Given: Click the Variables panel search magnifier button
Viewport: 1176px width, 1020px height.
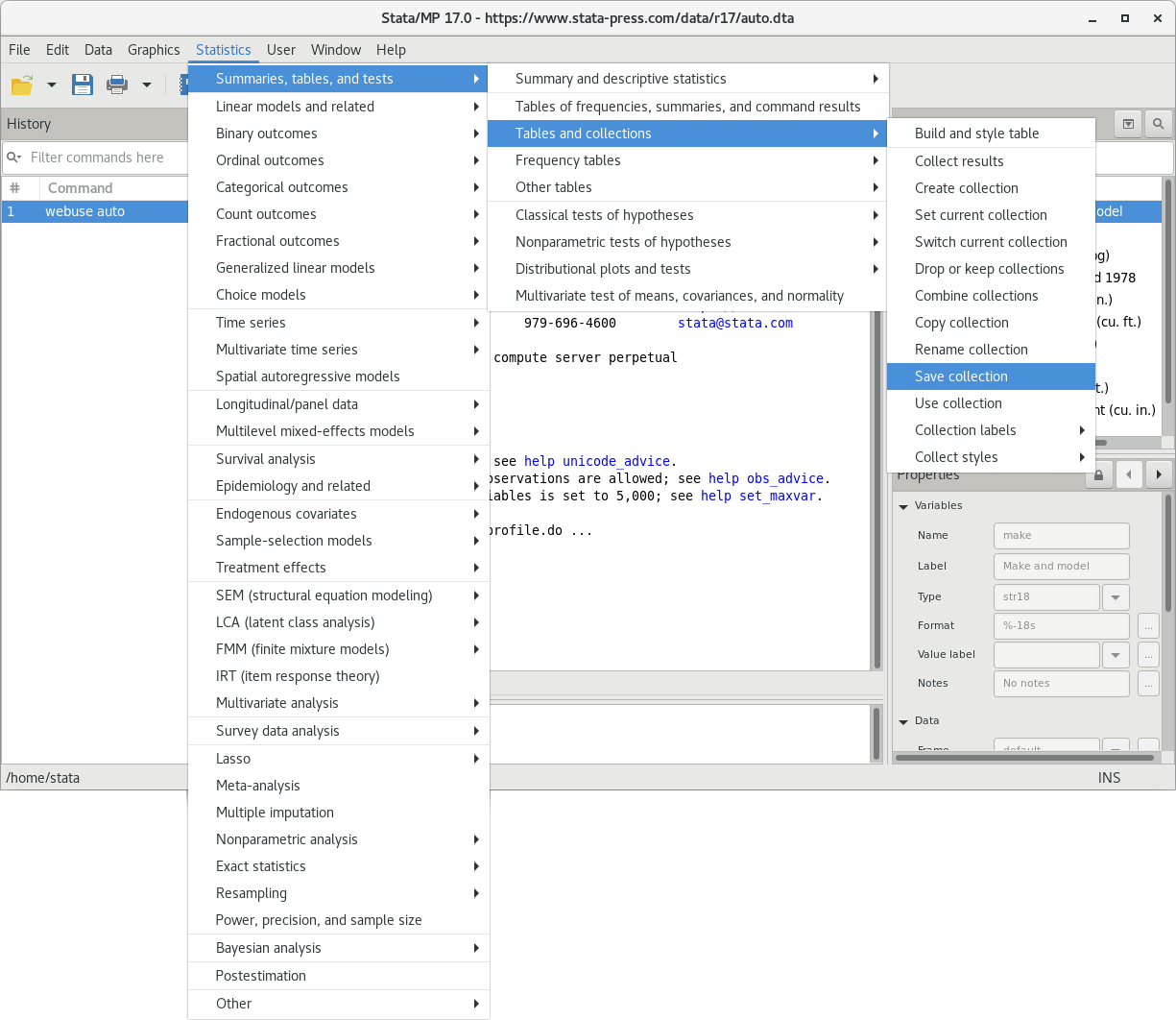Looking at the screenshot, I should (1159, 124).
